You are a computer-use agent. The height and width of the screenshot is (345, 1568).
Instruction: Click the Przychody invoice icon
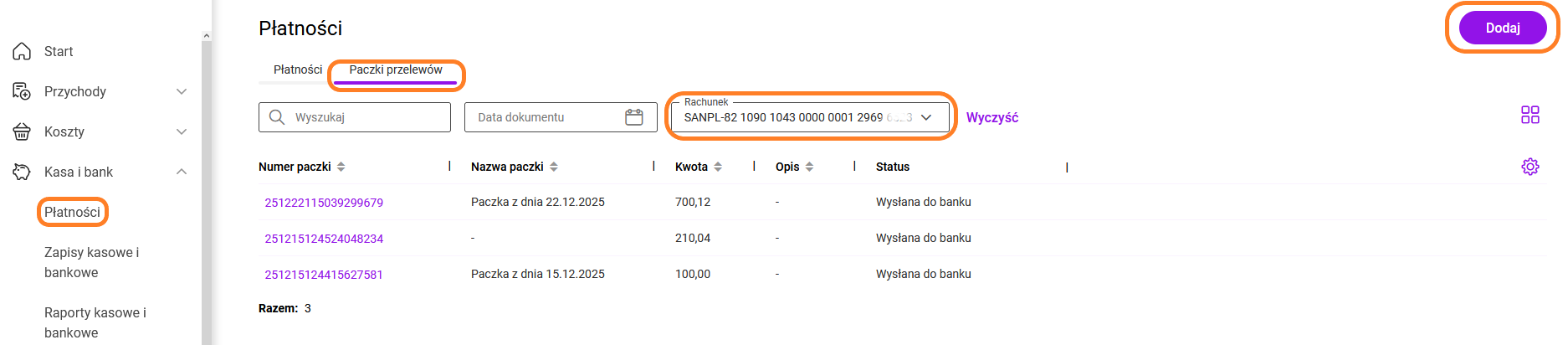coord(22,91)
